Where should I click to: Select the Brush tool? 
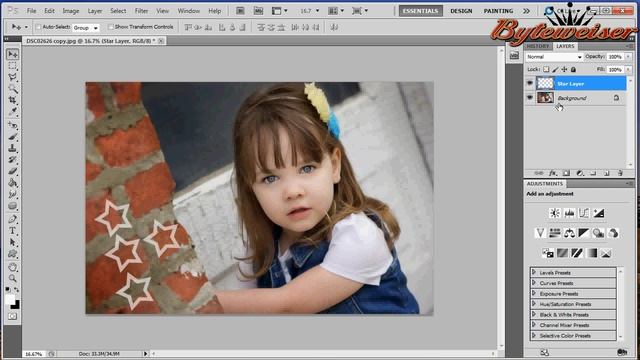tap(13, 137)
